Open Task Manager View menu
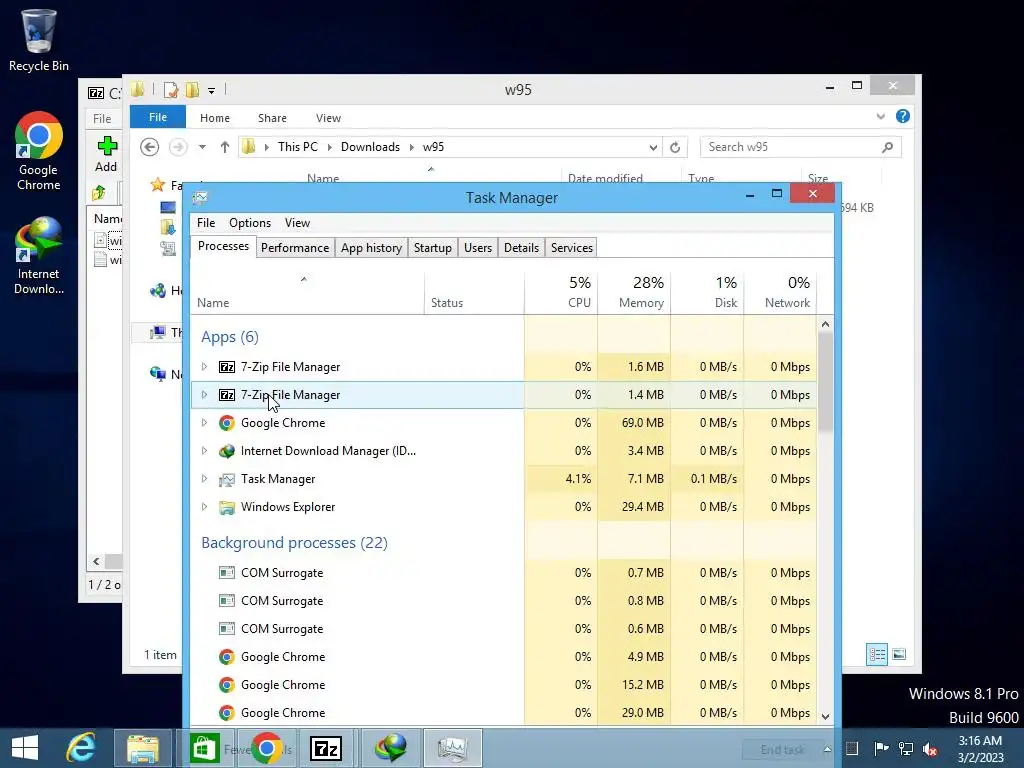This screenshot has height=768, width=1024. 297,223
